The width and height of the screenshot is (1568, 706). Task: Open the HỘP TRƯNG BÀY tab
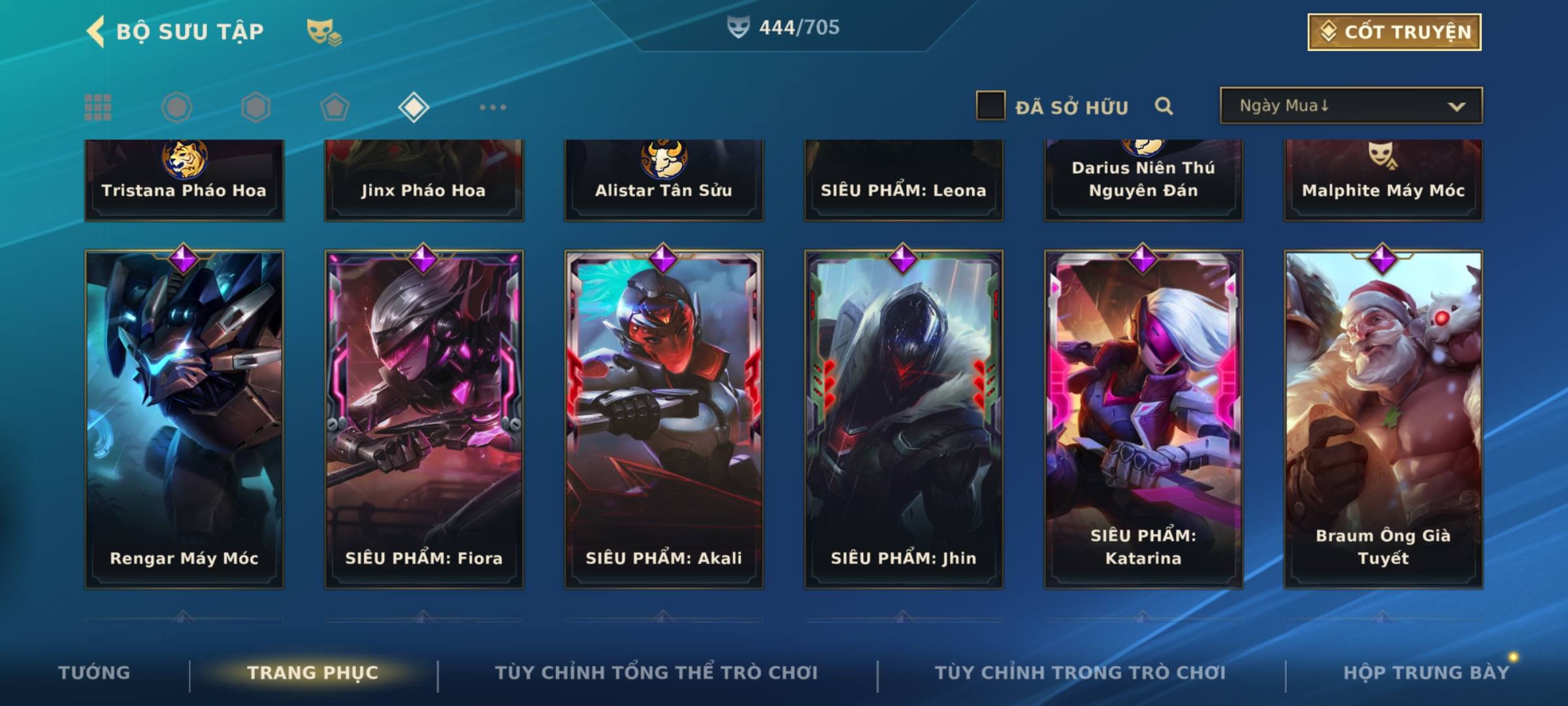(x=1426, y=673)
